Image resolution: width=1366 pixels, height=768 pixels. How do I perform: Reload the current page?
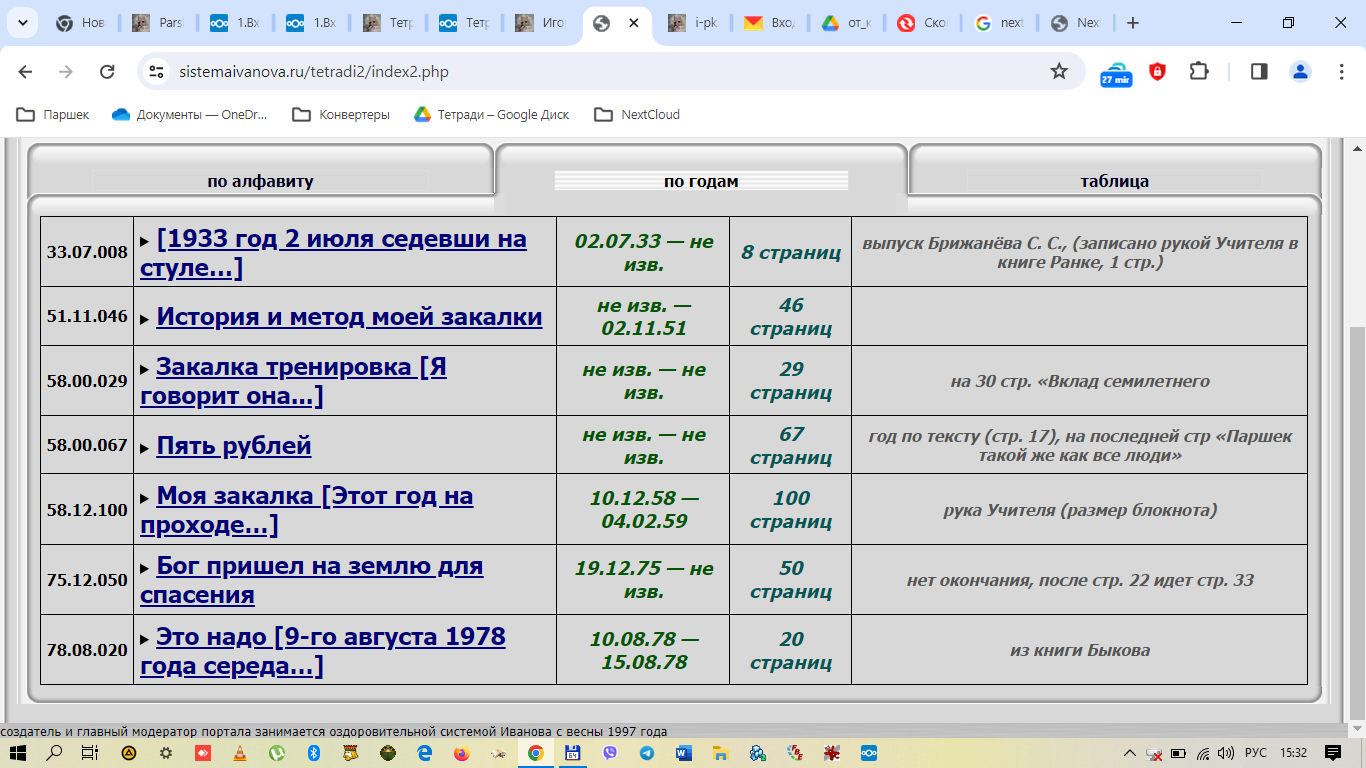[x=107, y=71]
